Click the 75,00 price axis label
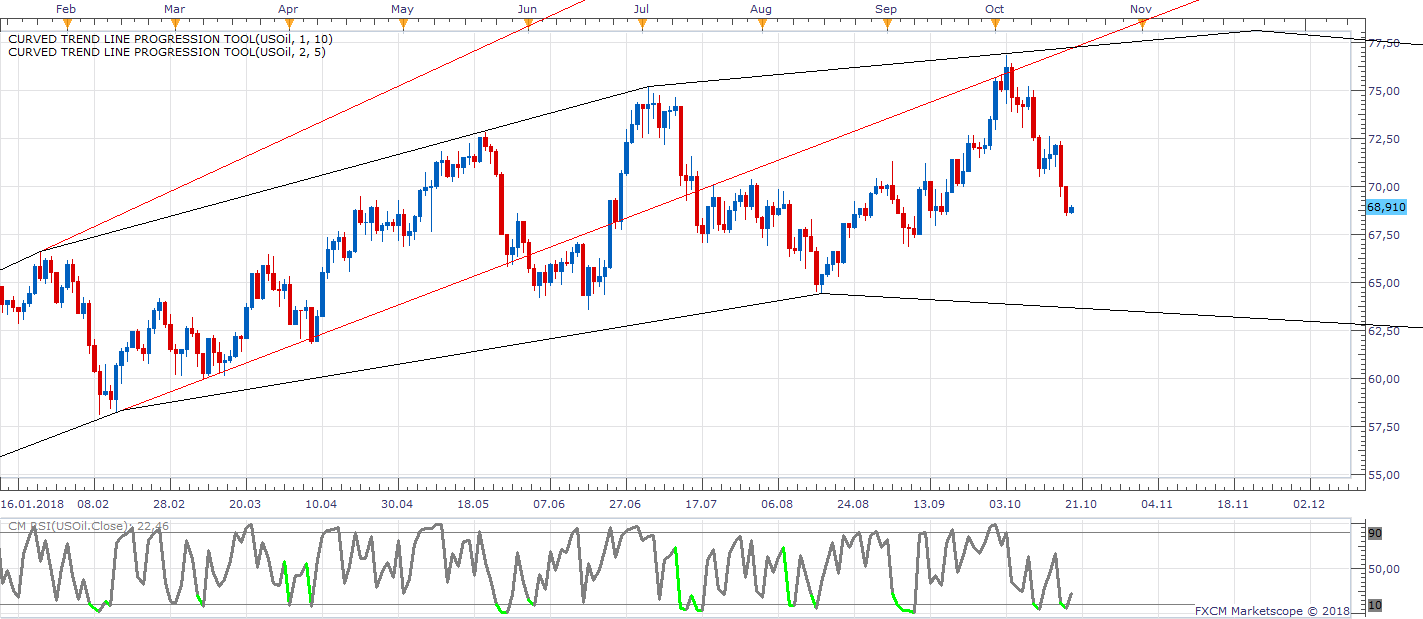1423x619 pixels. 1383,91
